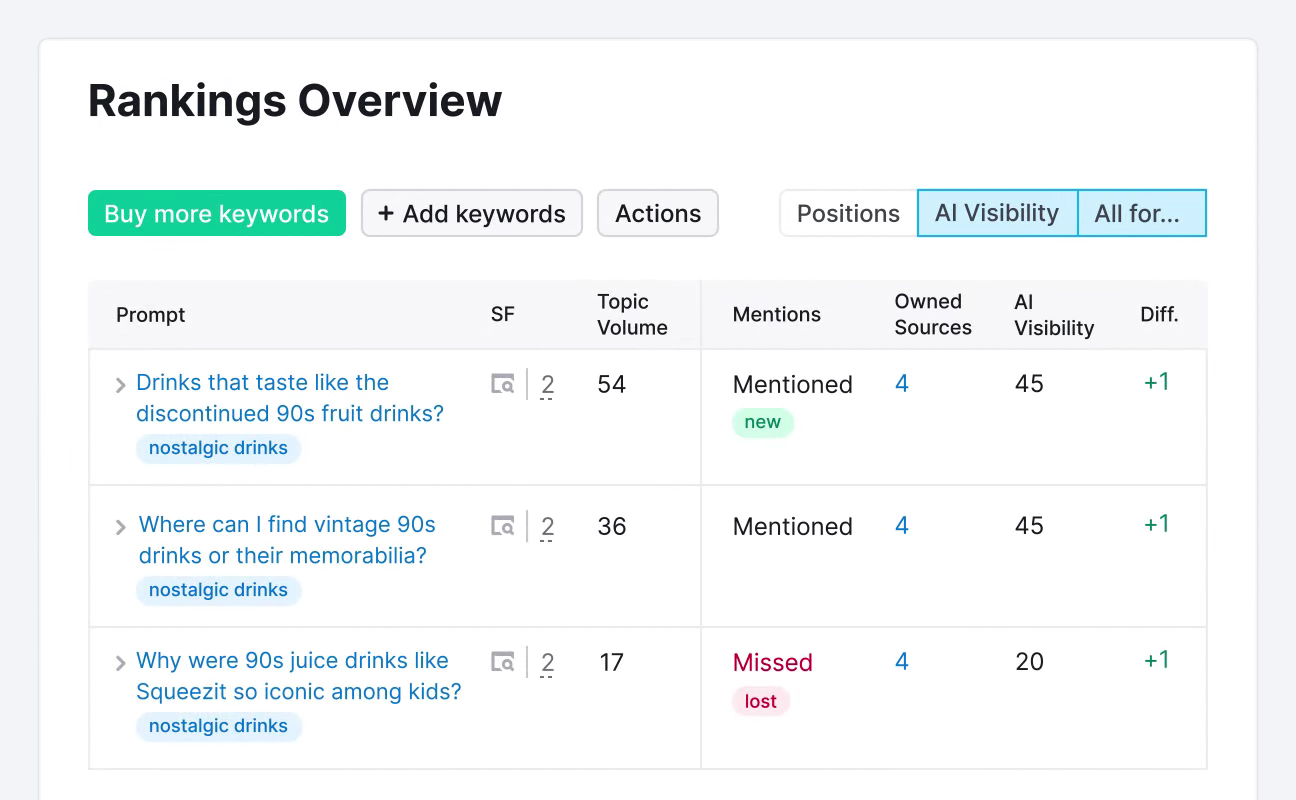Image resolution: width=1296 pixels, height=800 pixels.
Task: Click the Missed status in Squeezit row
Action: (772, 662)
